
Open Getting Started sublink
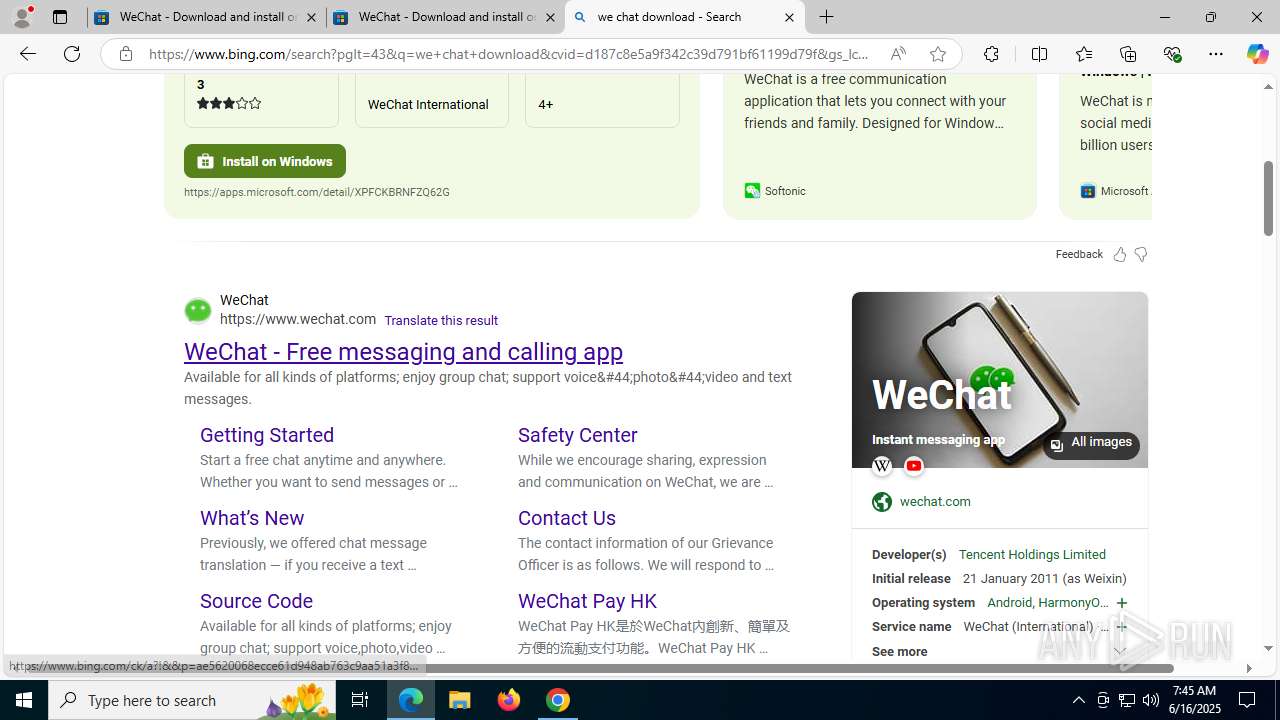267,435
